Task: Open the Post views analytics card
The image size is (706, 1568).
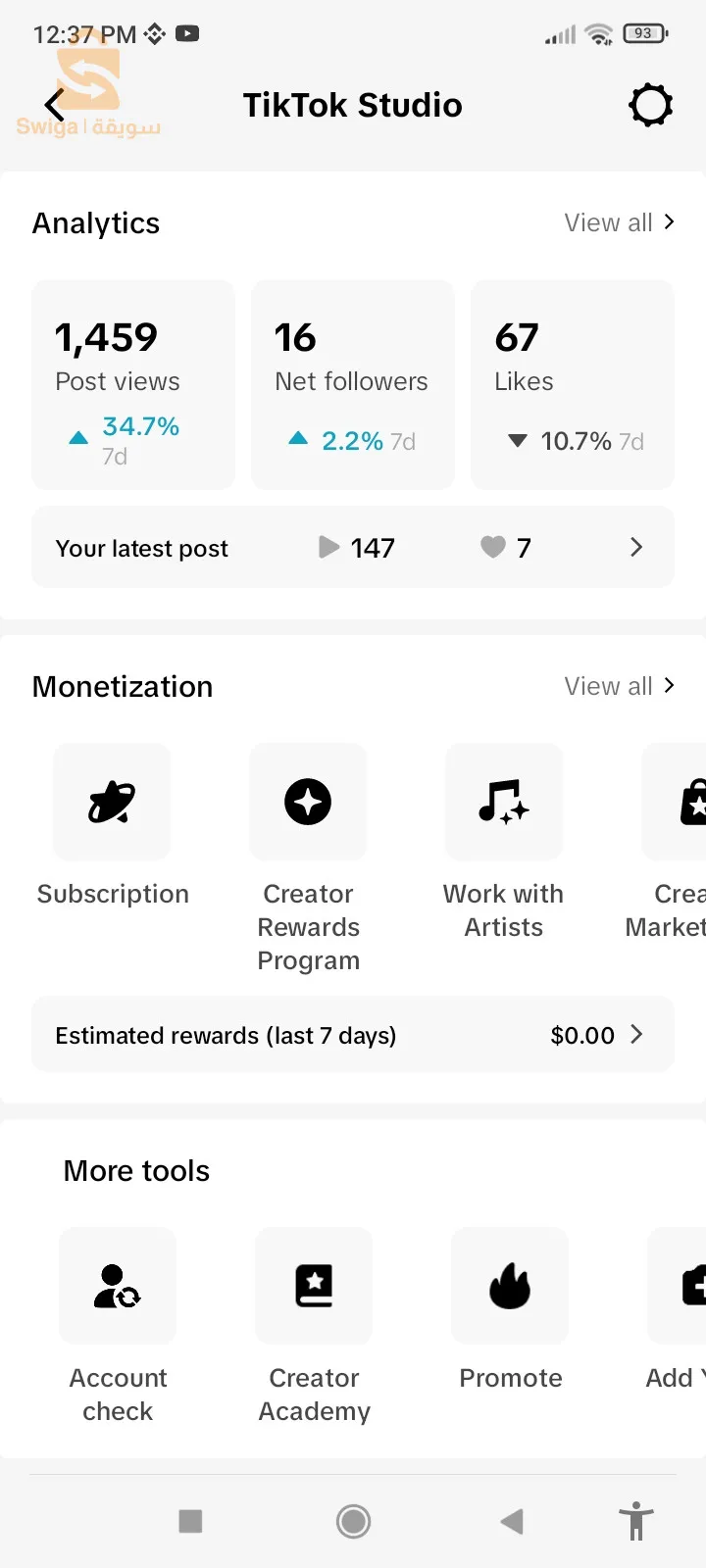Action: tap(133, 384)
